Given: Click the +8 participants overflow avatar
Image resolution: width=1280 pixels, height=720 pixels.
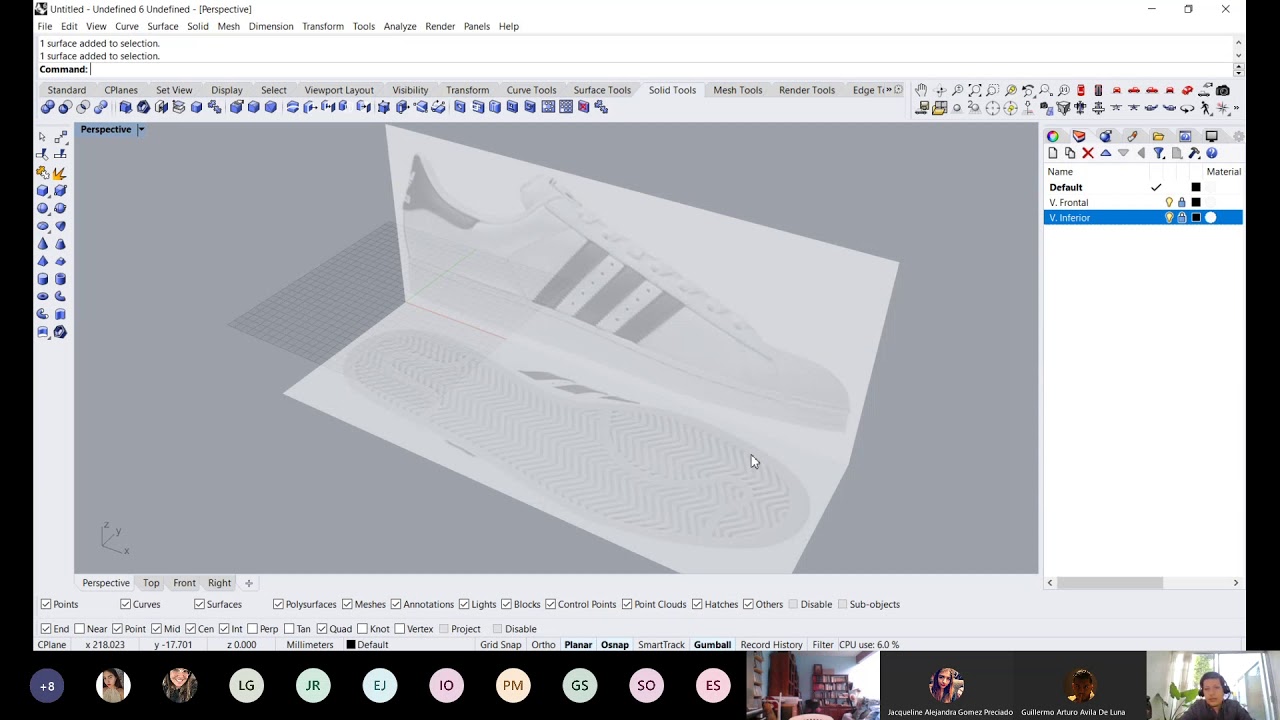Looking at the screenshot, I should point(47,686).
